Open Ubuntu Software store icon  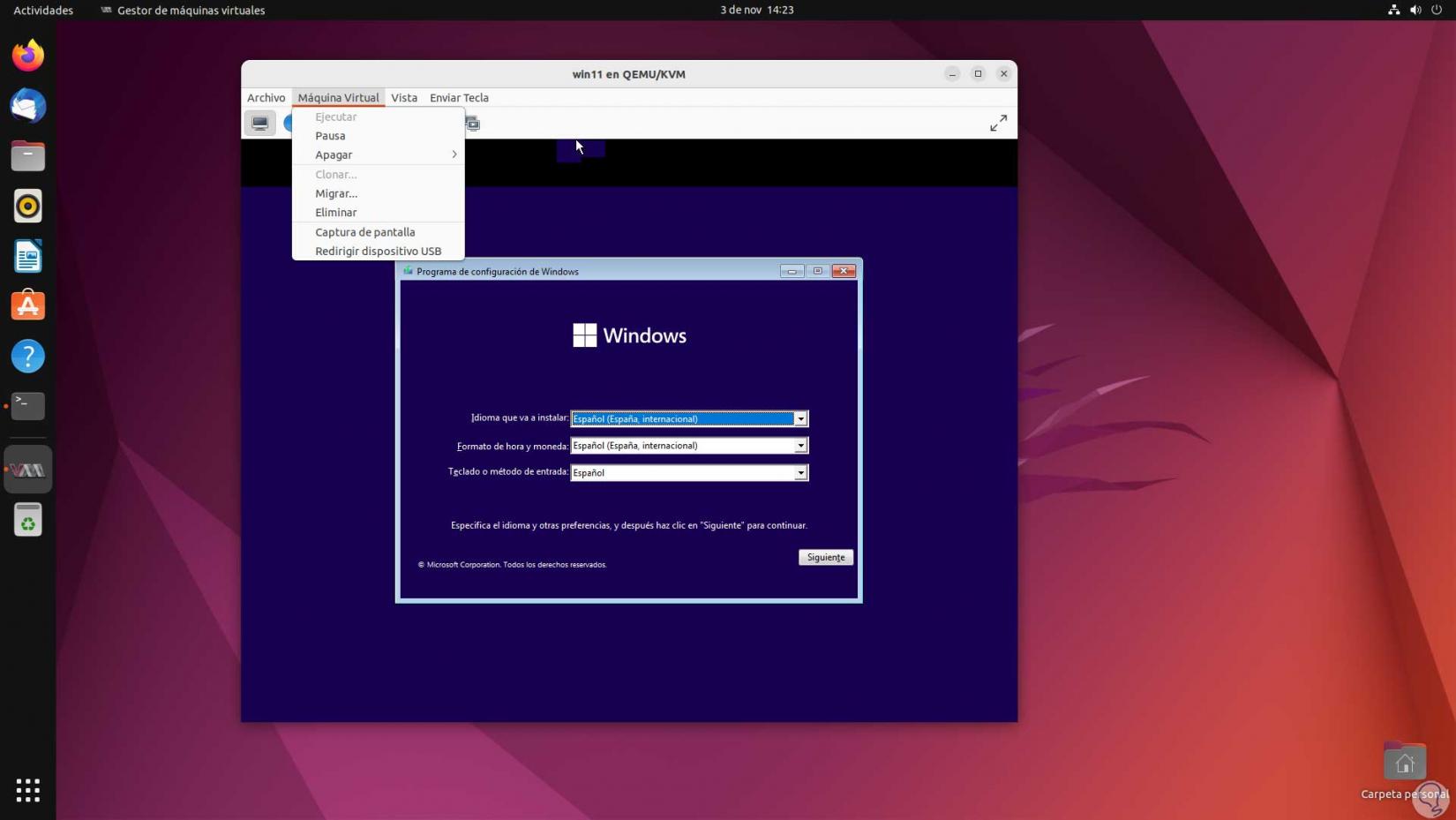click(x=28, y=306)
